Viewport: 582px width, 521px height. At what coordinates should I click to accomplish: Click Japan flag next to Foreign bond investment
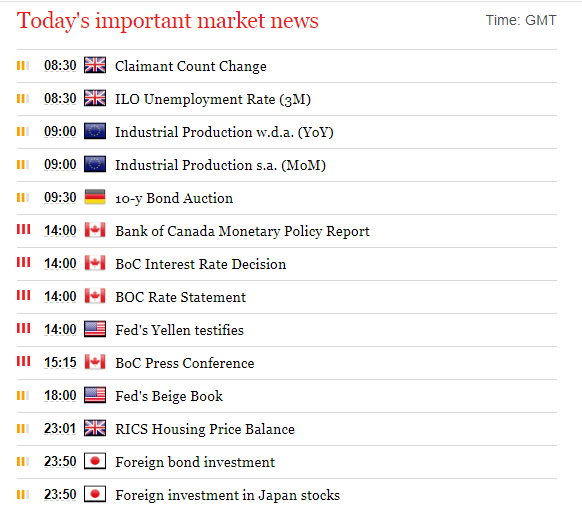[x=95, y=461]
